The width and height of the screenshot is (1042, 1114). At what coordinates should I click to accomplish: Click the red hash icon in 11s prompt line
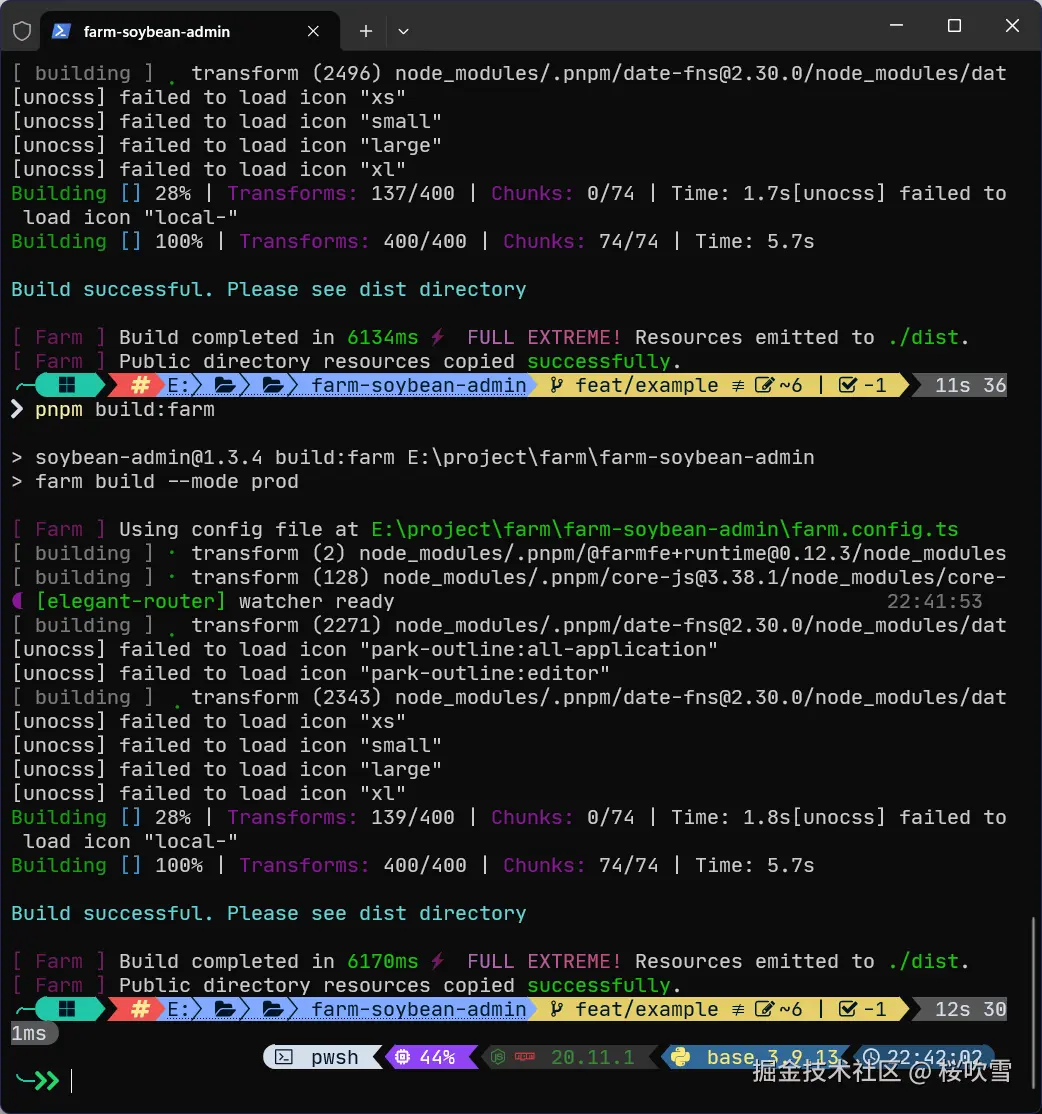[x=141, y=385]
